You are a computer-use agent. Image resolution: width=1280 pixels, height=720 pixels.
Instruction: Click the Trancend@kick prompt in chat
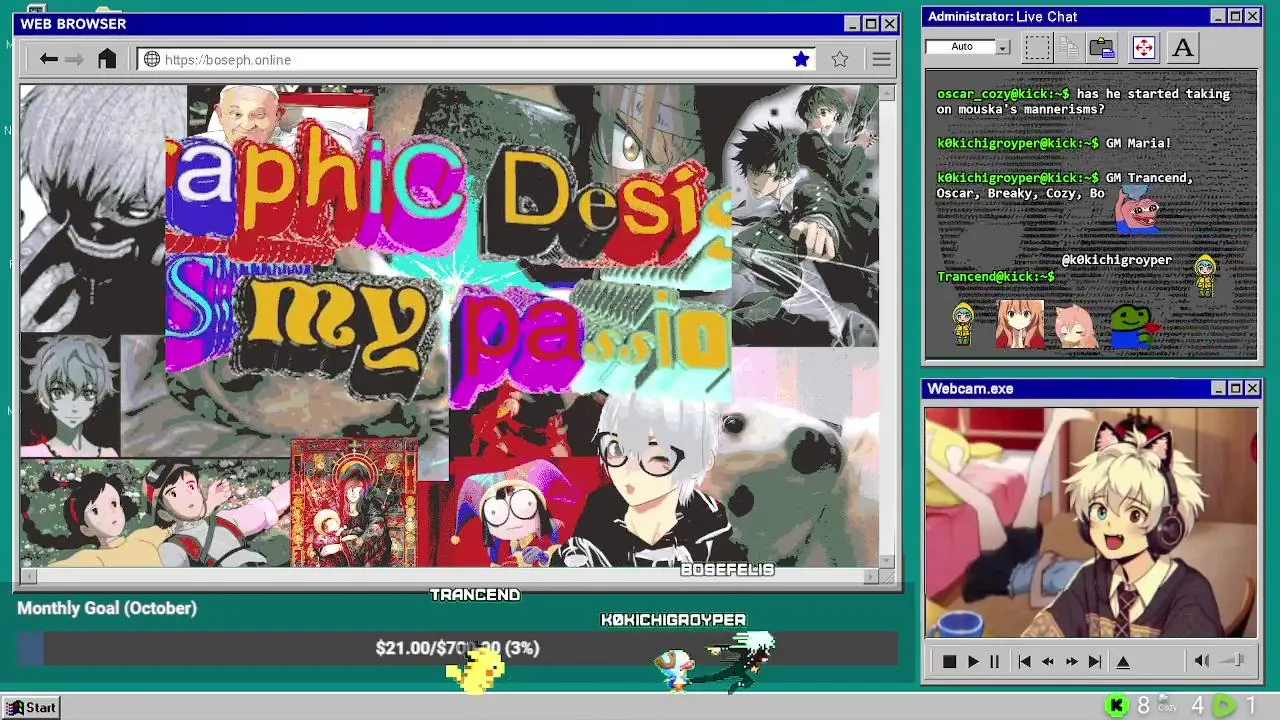[995, 276]
